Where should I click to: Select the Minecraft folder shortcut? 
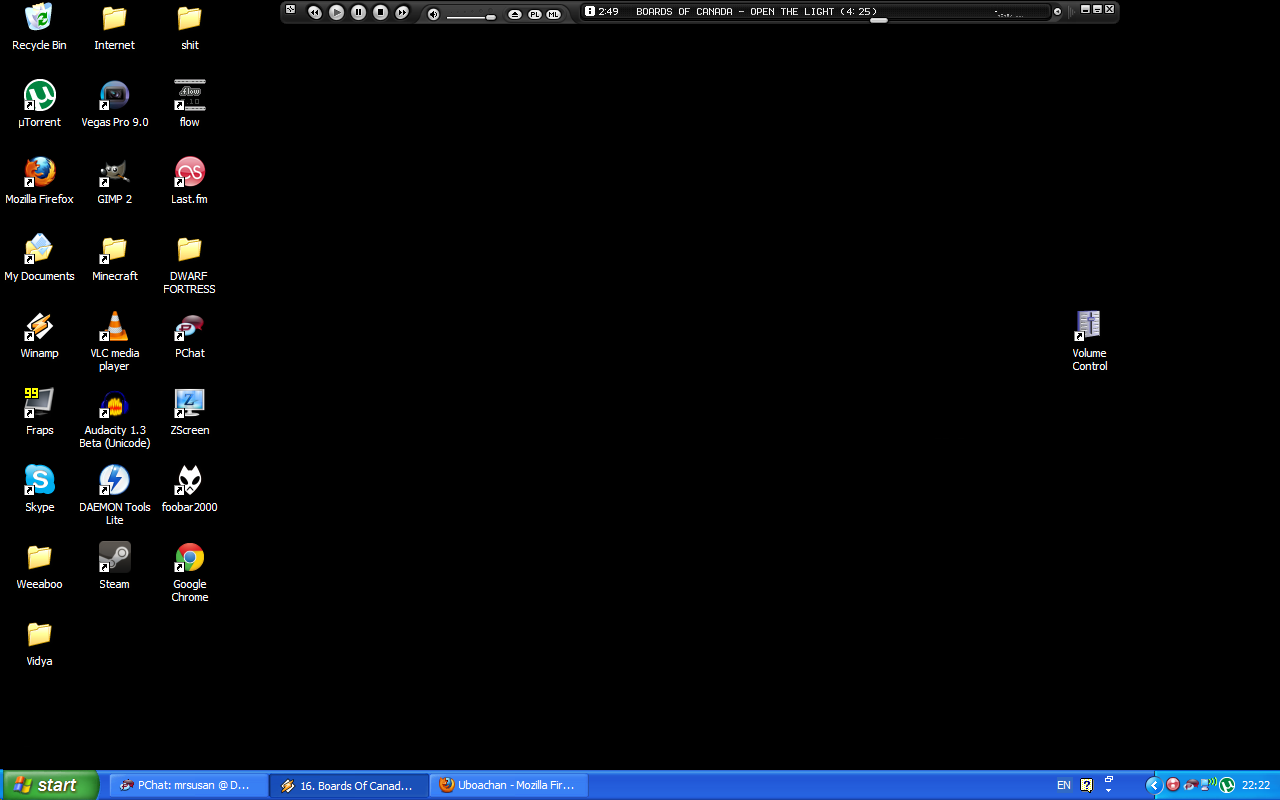(x=114, y=258)
